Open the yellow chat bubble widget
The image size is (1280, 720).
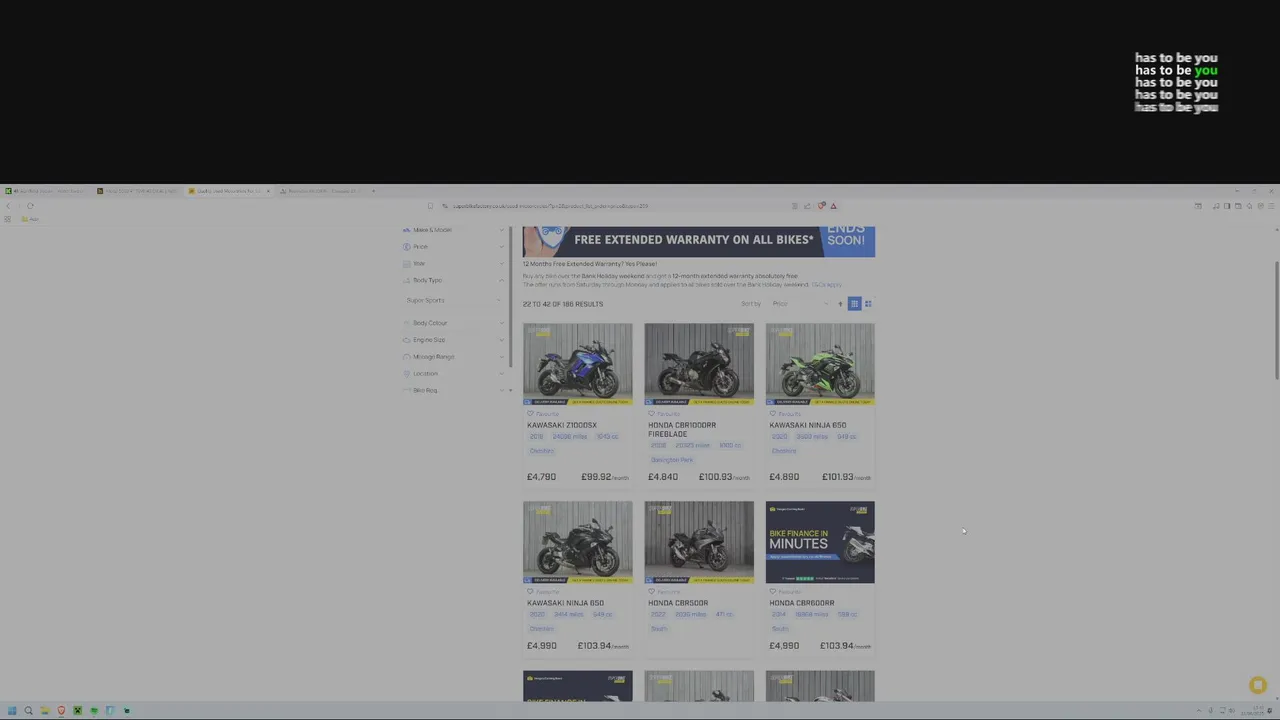coord(1258,685)
